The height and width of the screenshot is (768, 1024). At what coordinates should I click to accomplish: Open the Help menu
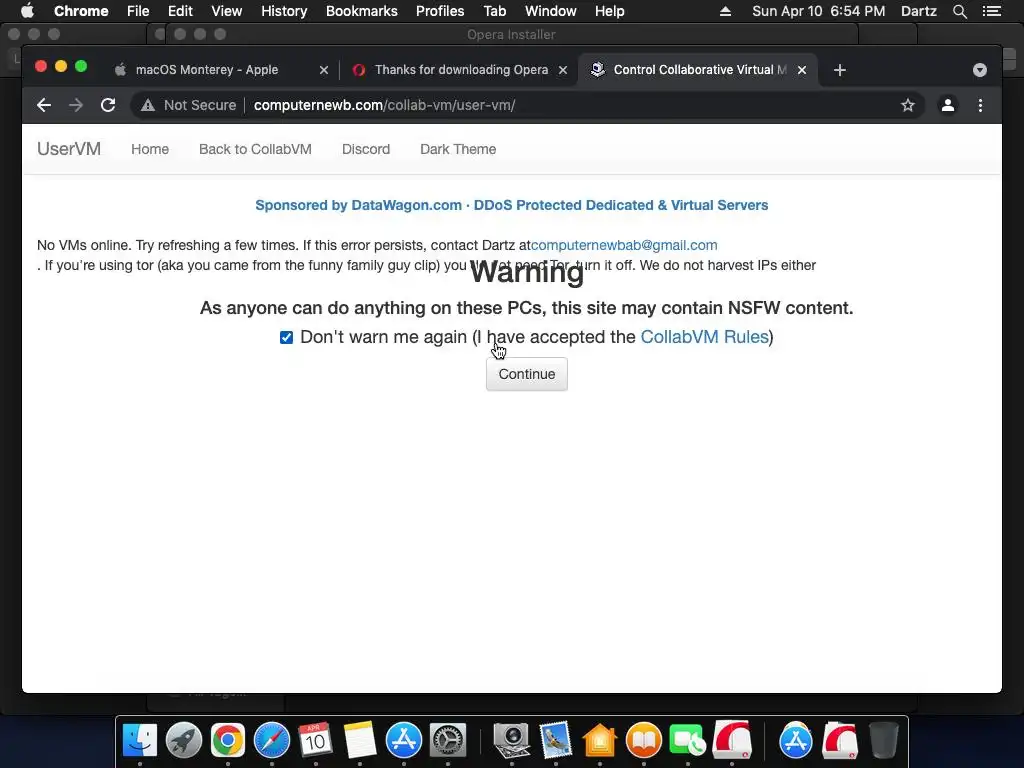[x=609, y=11]
